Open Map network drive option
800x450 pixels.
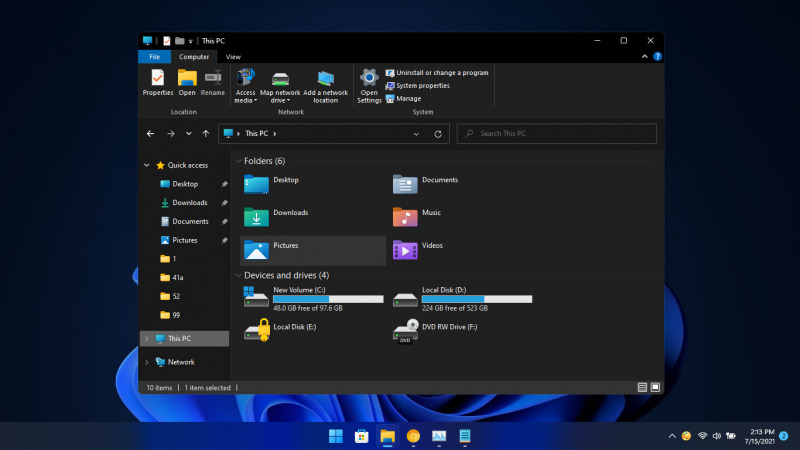[x=280, y=86]
